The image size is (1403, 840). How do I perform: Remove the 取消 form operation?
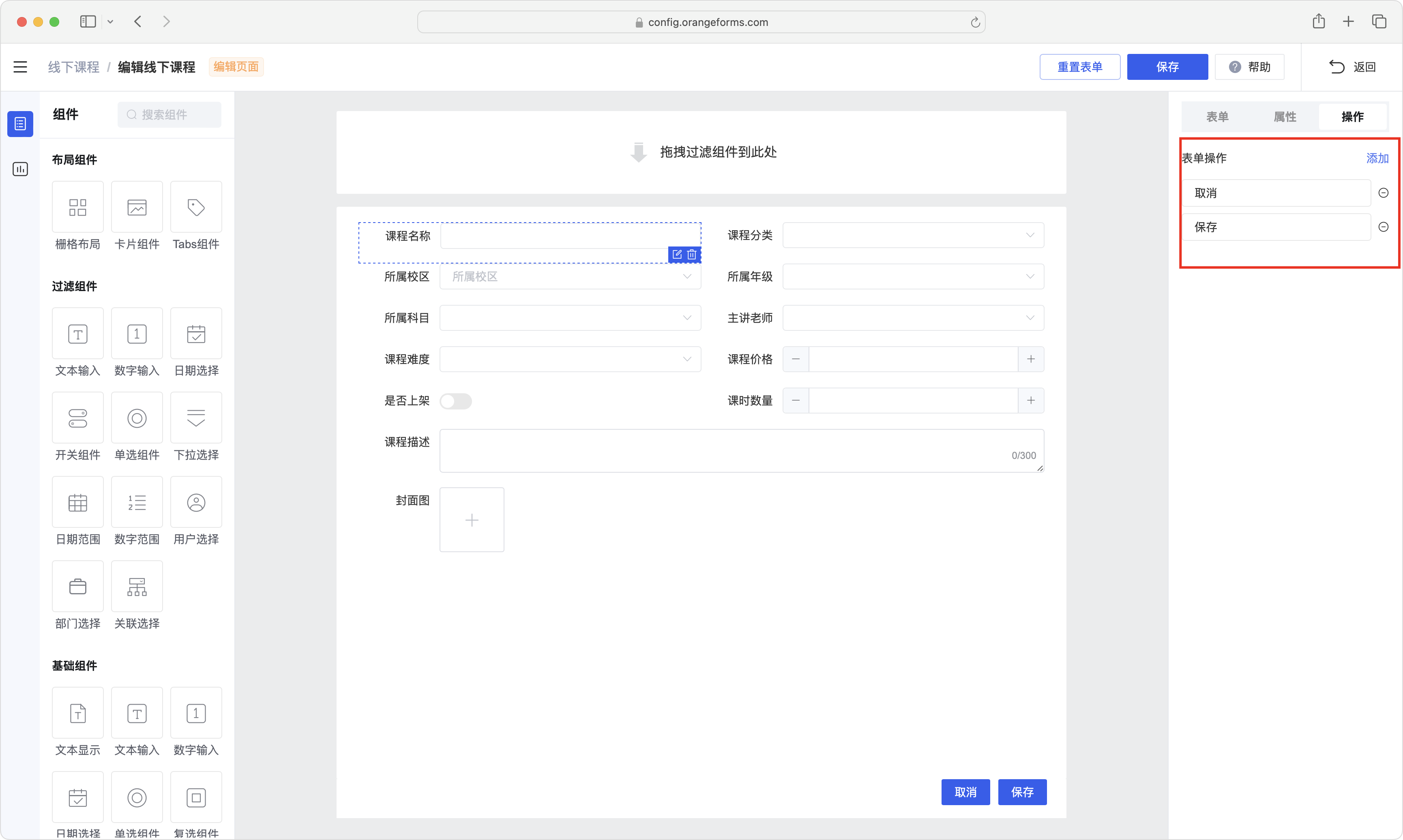coord(1383,193)
